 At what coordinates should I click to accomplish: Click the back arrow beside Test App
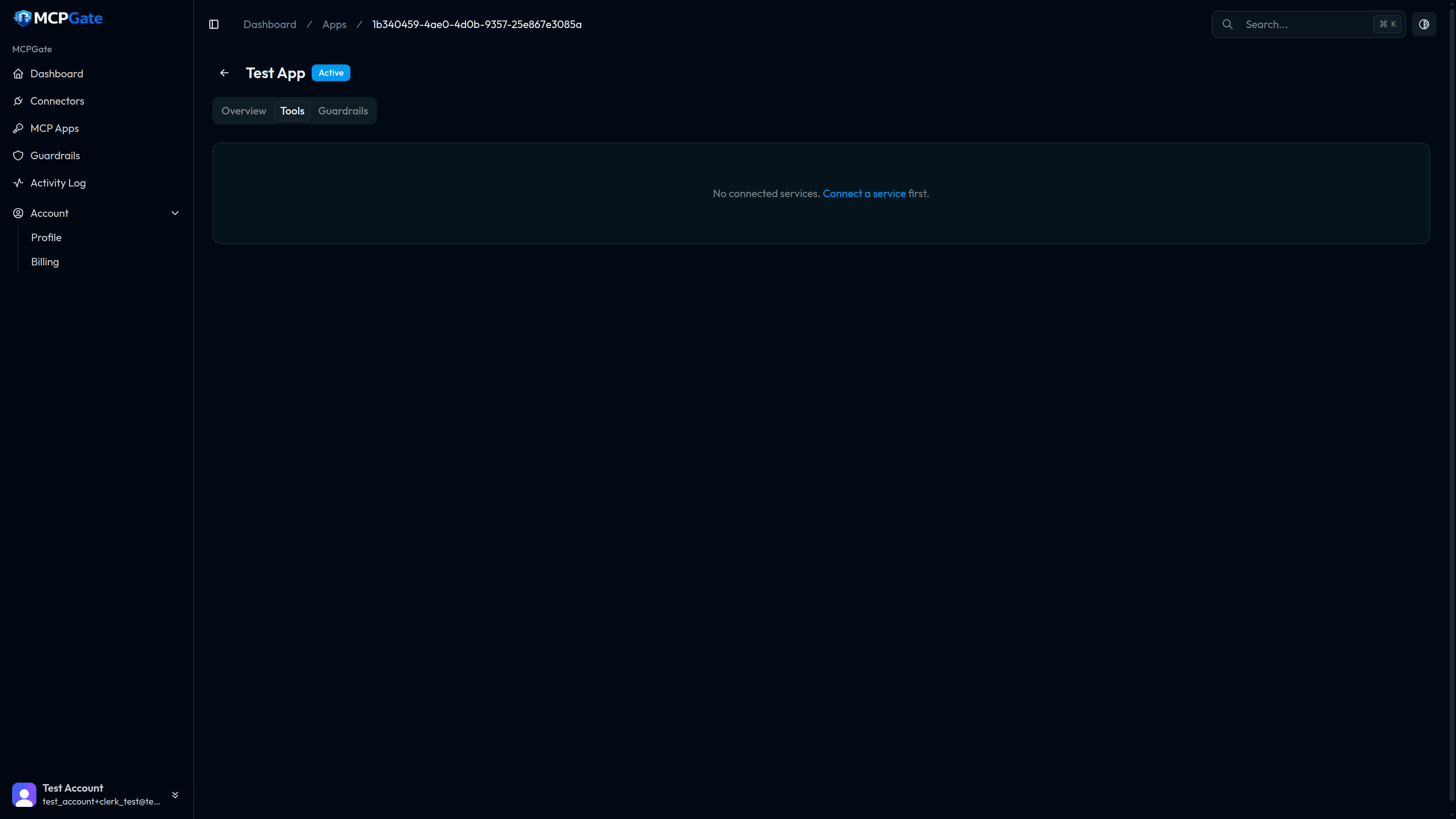pos(224,73)
